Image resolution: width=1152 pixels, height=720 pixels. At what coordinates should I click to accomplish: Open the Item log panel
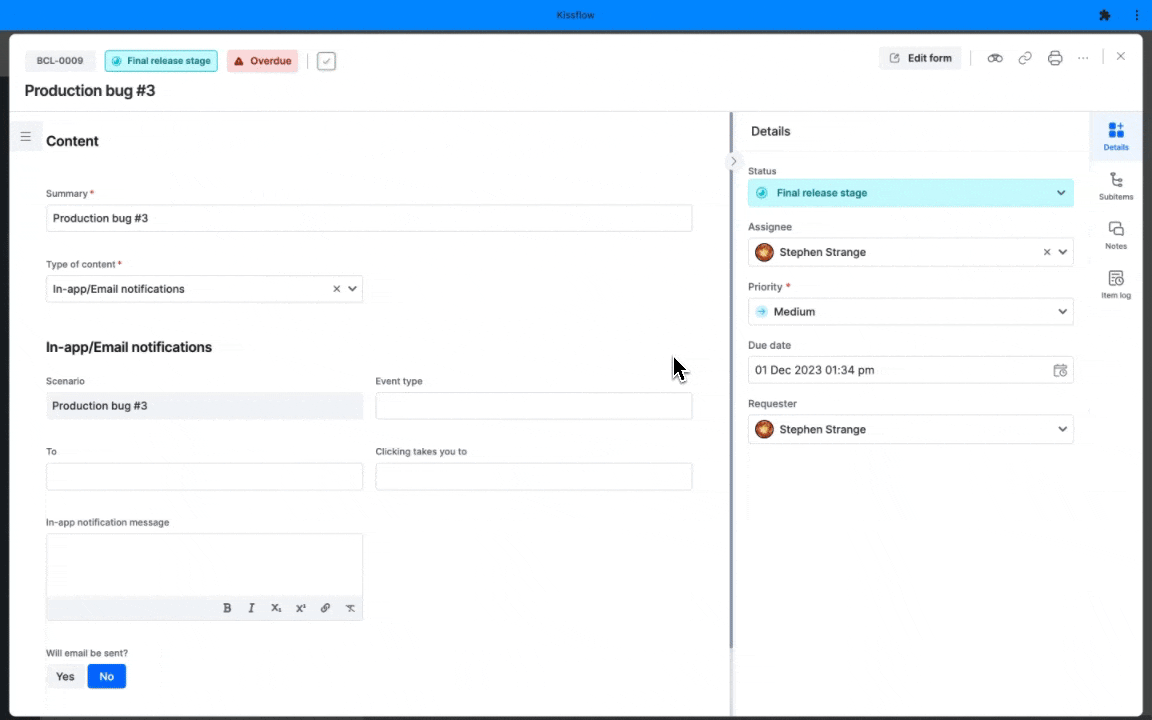1116,284
